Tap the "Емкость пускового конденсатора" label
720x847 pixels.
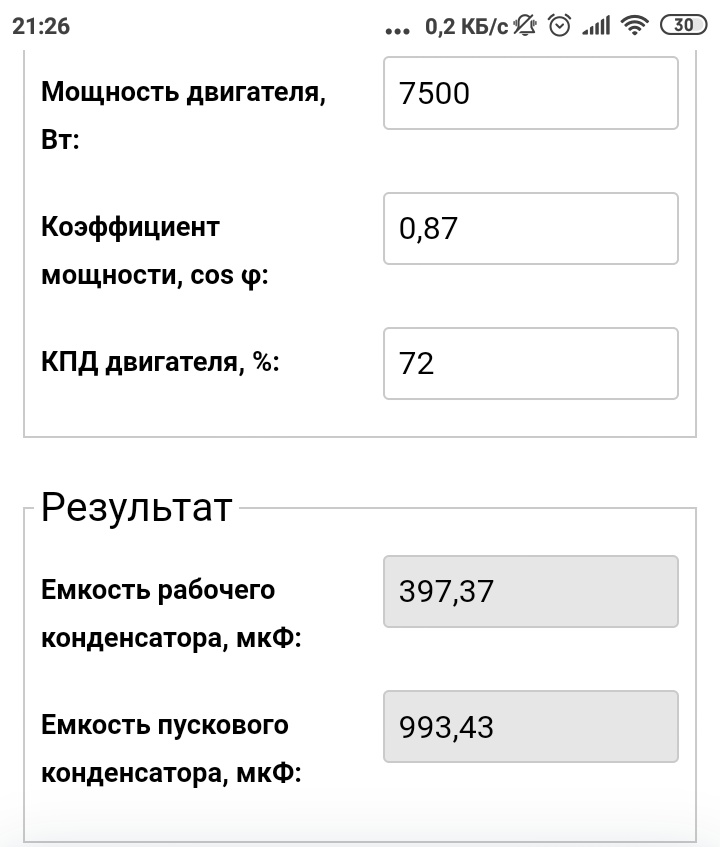tap(171, 748)
